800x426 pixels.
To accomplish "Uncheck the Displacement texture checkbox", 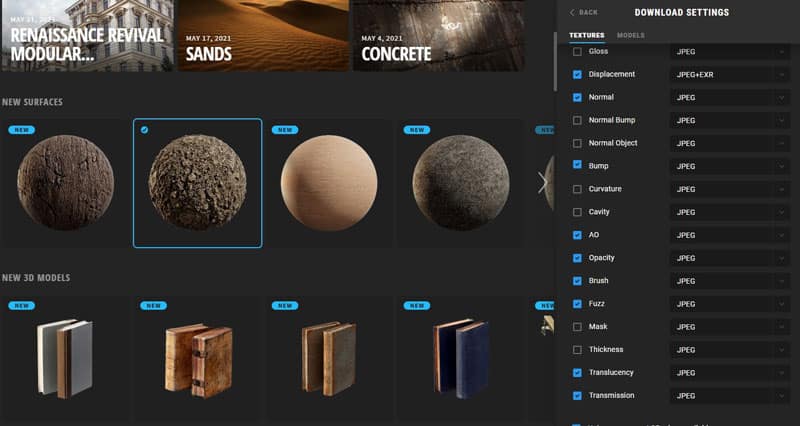I will pos(577,74).
